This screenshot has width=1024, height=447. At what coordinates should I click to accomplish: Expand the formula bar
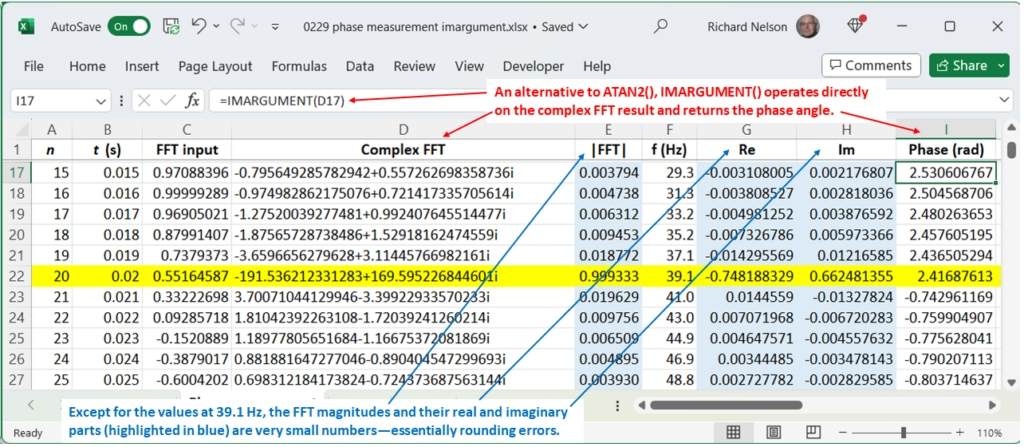[1004, 101]
